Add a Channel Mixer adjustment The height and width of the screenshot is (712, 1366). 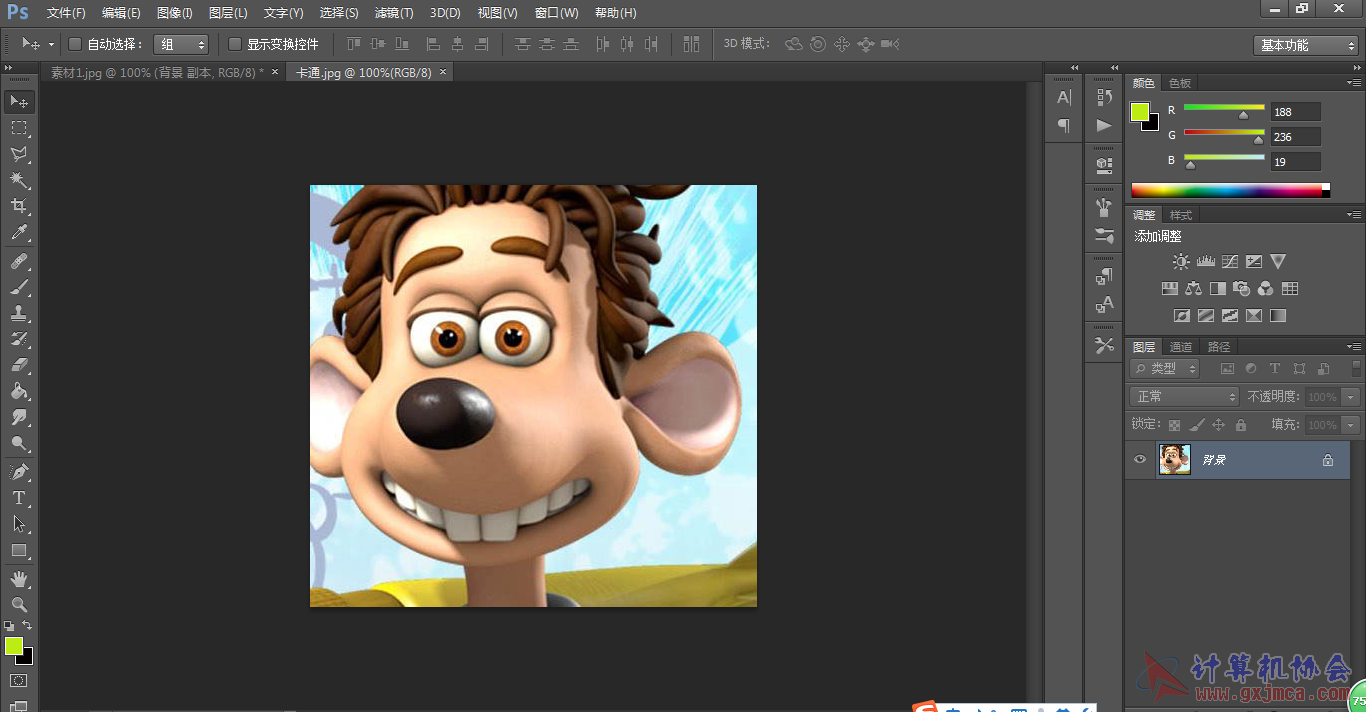click(x=1265, y=289)
